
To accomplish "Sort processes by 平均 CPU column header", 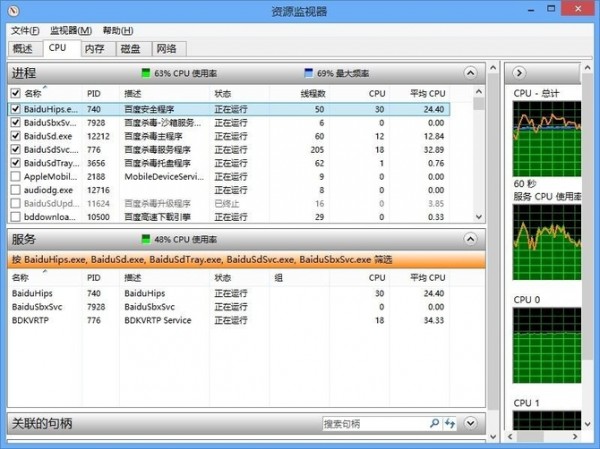I will click(x=427, y=93).
